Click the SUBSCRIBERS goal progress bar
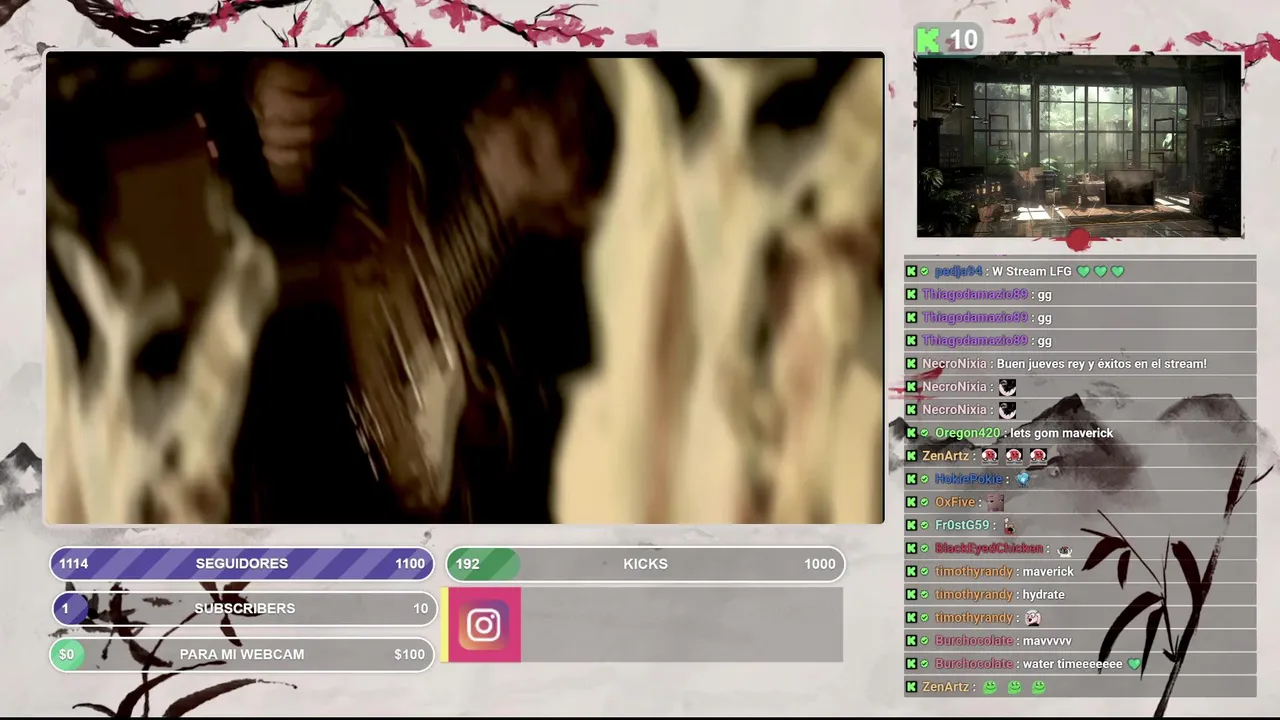The height and width of the screenshot is (720, 1280). [244, 608]
